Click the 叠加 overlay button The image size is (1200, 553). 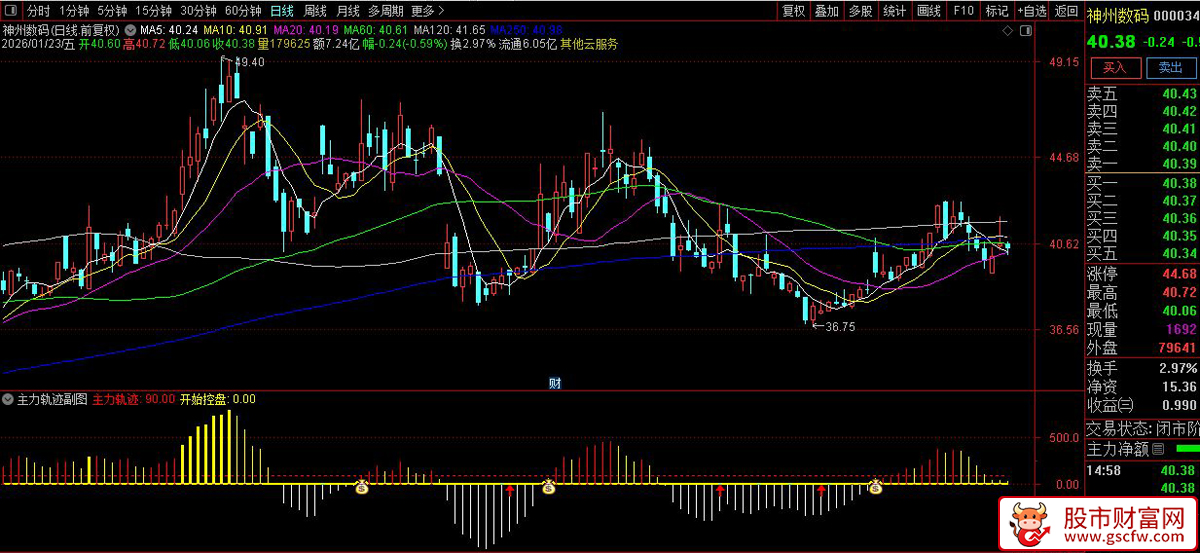coord(827,11)
